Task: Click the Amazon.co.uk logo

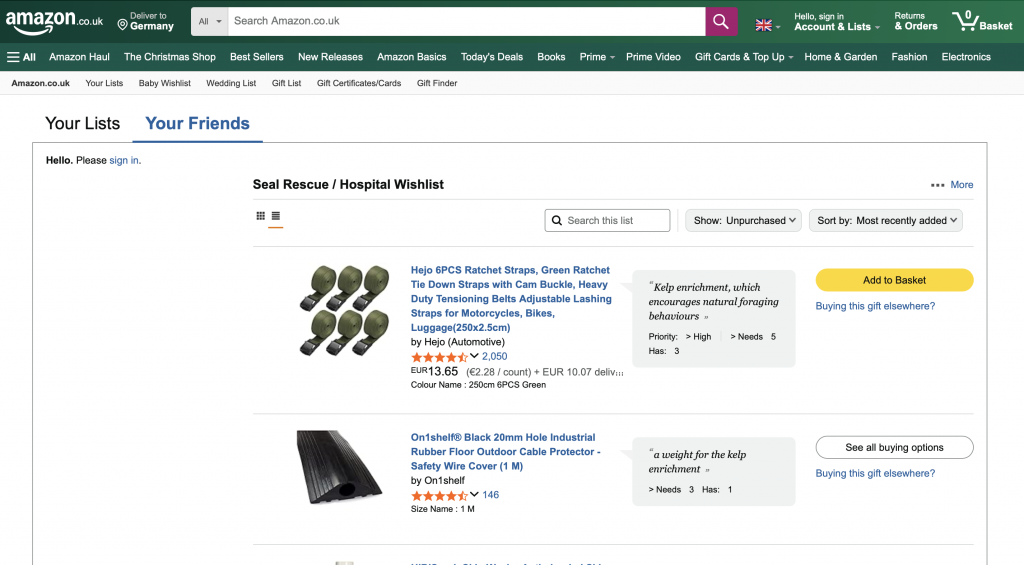Action: [54, 20]
